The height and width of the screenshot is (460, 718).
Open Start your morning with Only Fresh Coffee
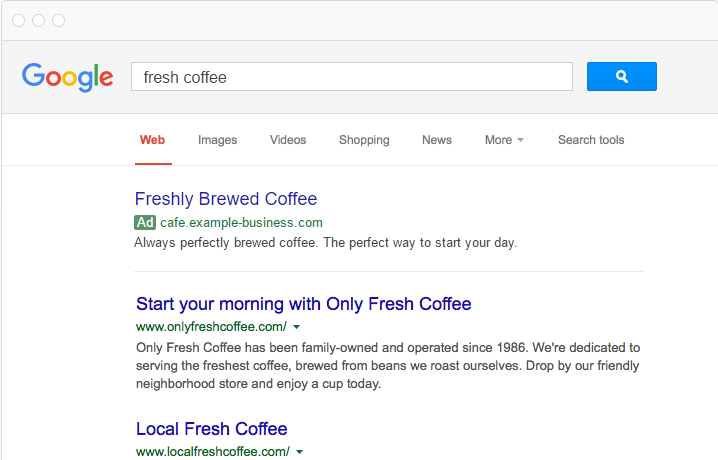coord(304,304)
